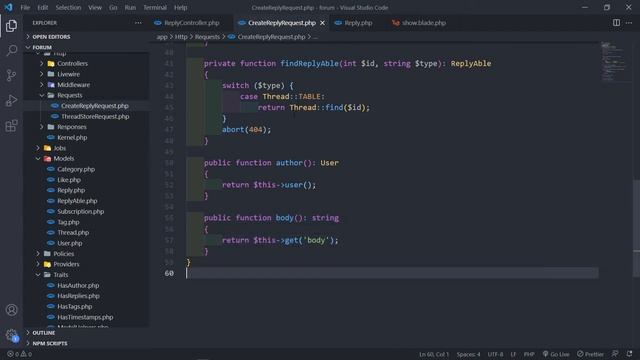Click the PHP language mode status item

coord(529,354)
